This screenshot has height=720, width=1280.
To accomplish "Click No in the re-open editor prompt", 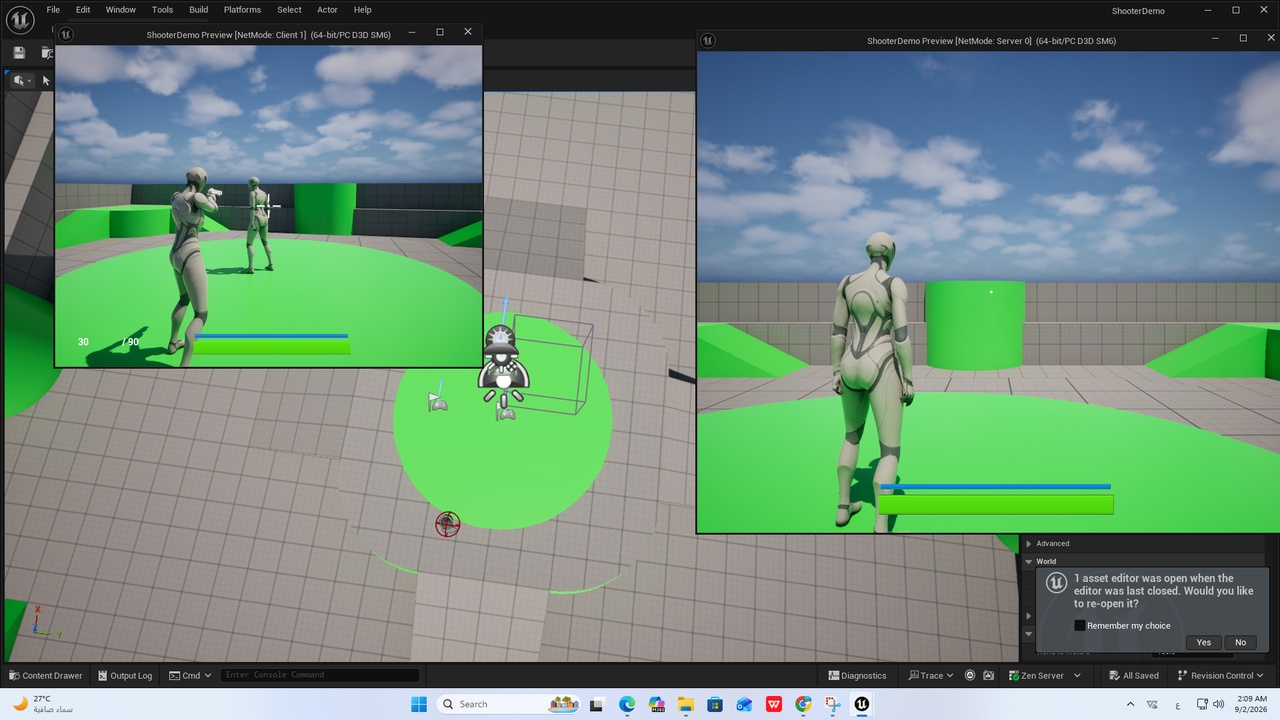I will [1240, 642].
